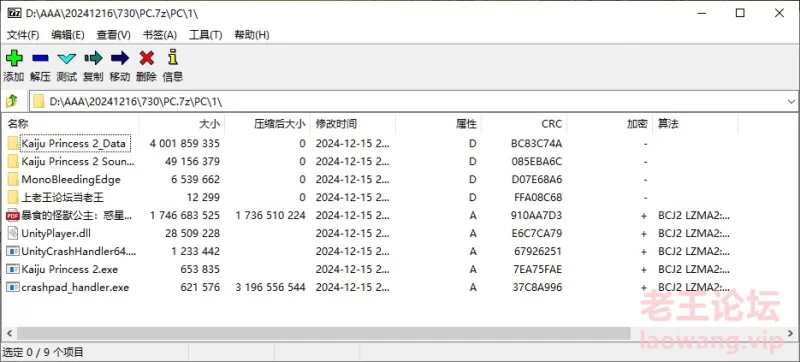This screenshot has height=362, width=800.
Task: Click the Copy (复制) arrow icon
Action: tap(93, 59)
